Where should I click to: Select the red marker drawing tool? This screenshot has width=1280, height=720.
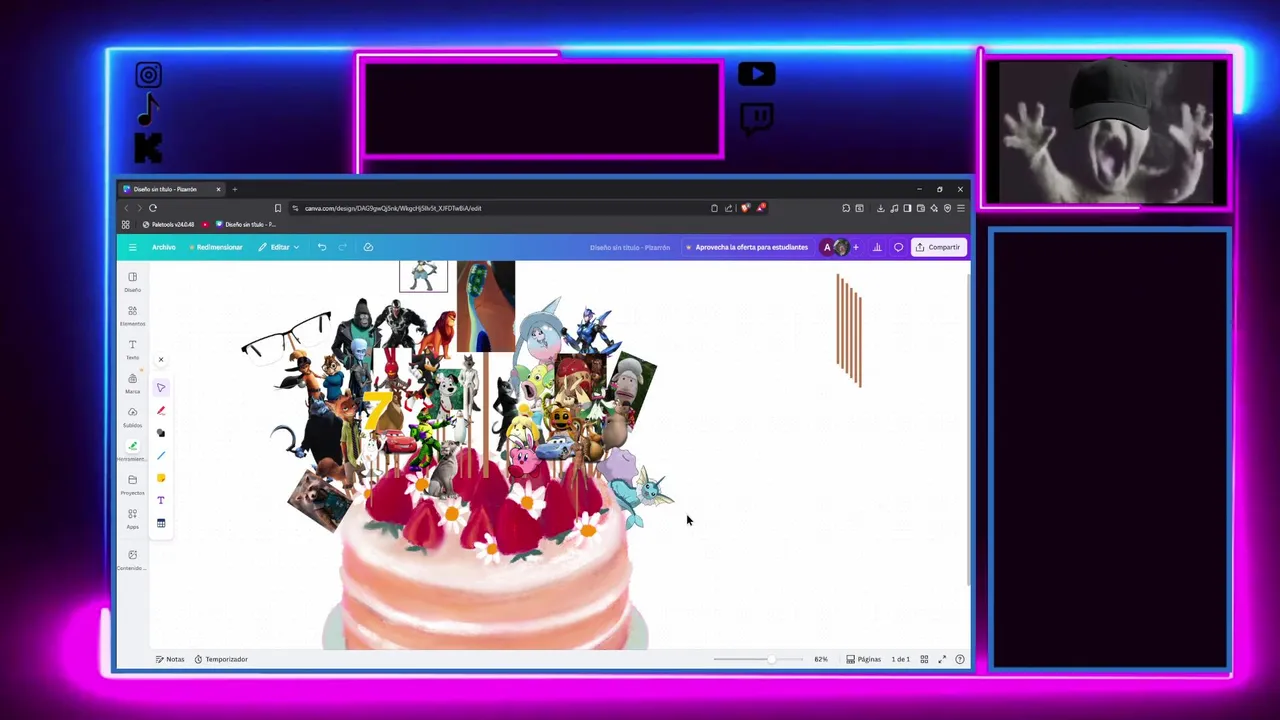tap(161, 410)
